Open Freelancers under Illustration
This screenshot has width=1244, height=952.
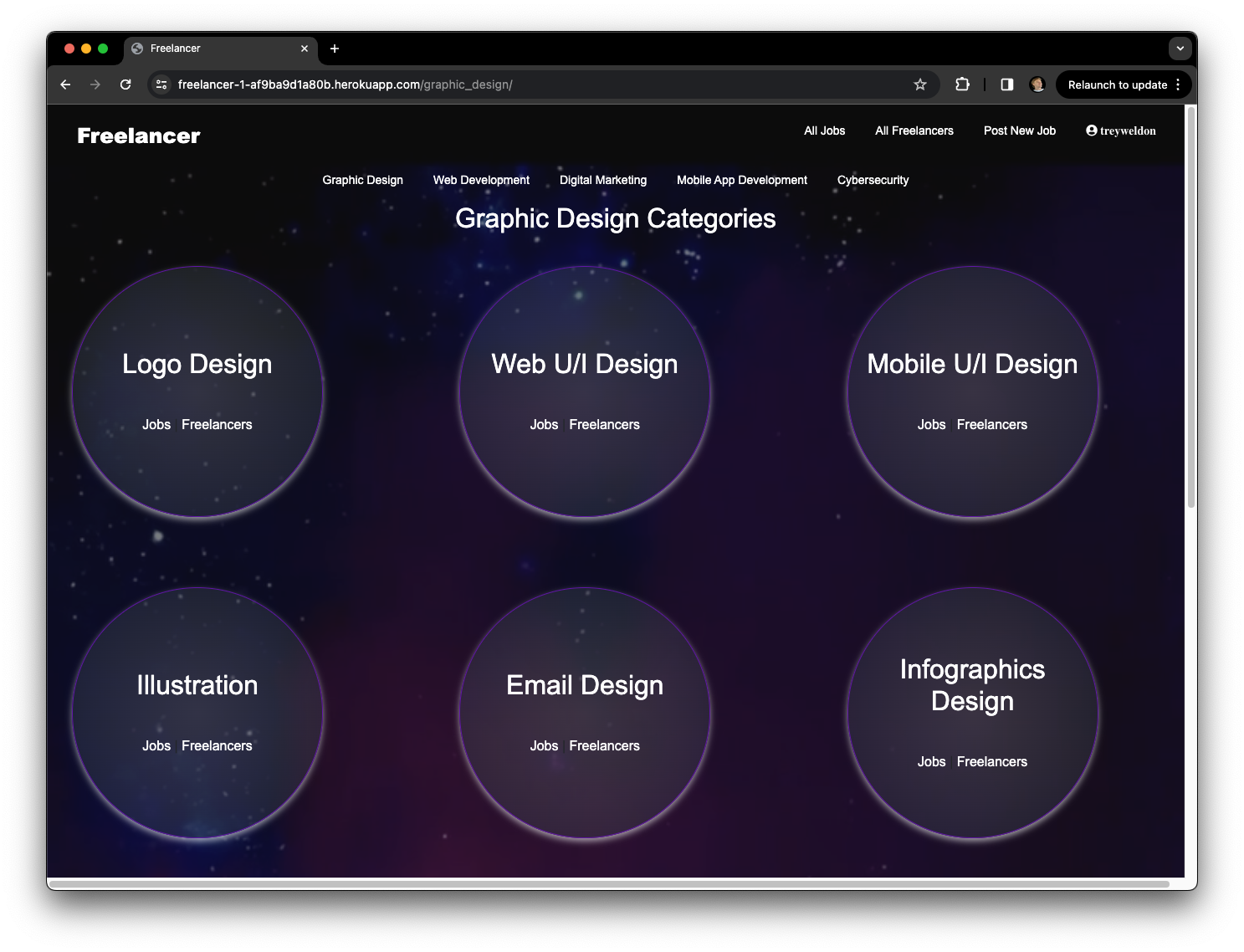pyautogui.click(x=217, y=745)
